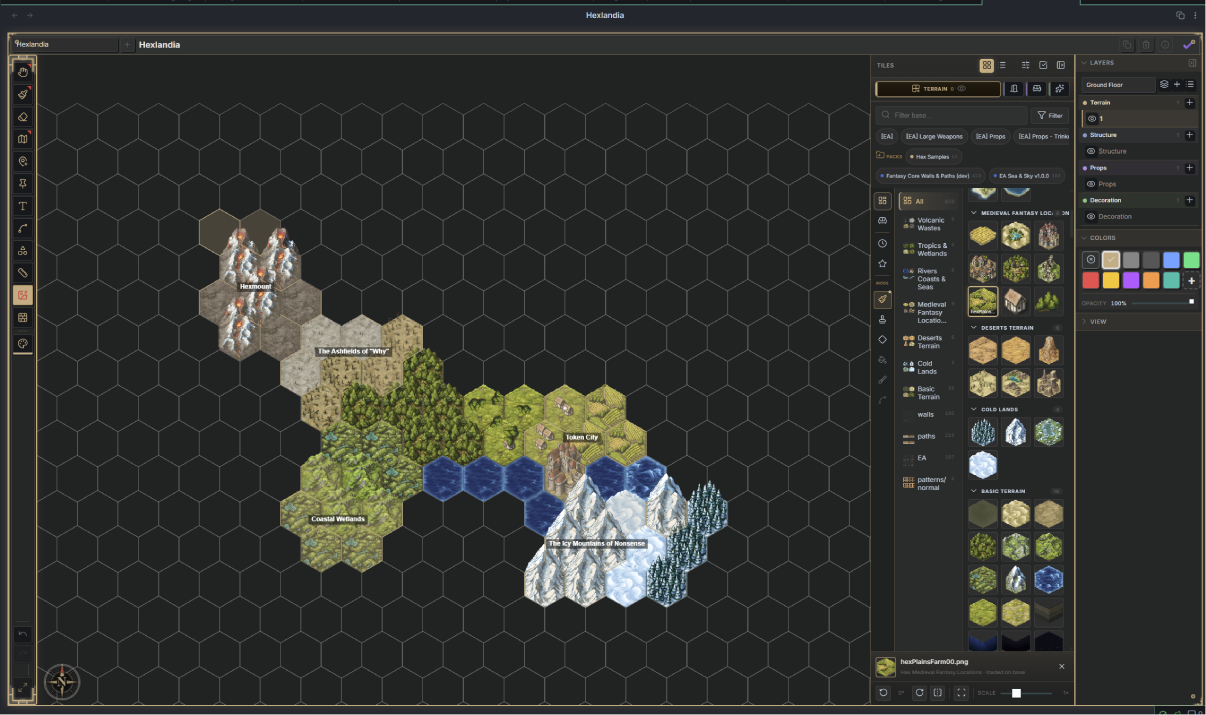Toggle visibility of Terrain layer 1
Image resolution: width=1206 pixels, height=715 pixels.
click(1092, 118)
